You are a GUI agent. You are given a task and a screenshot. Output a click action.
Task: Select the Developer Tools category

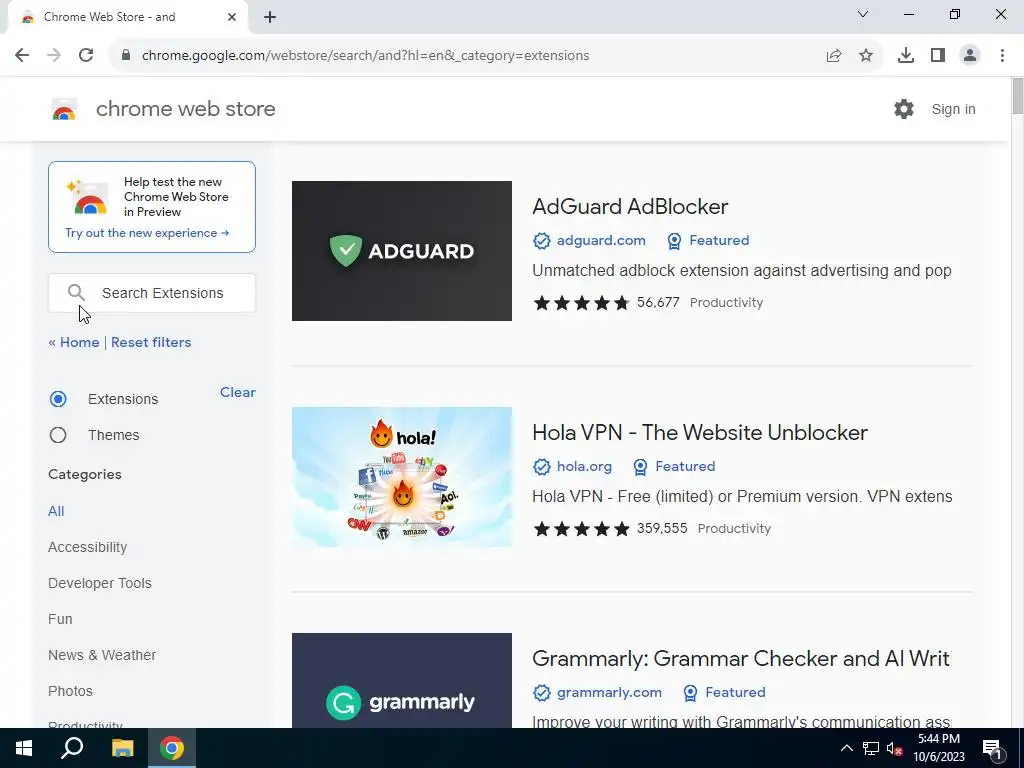100,583
